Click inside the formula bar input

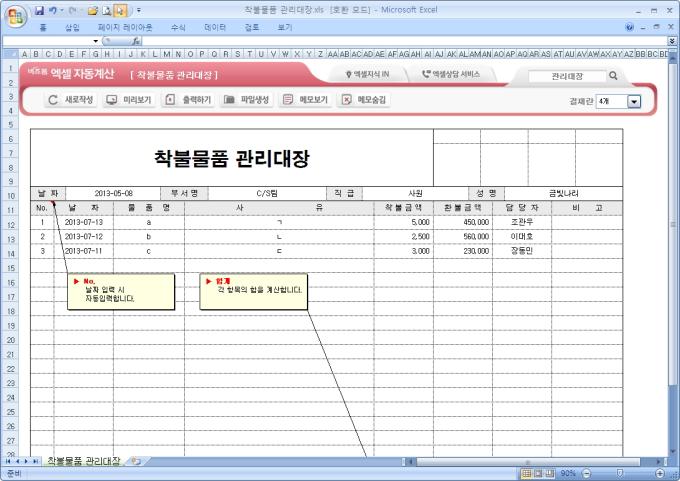(404, 41)
